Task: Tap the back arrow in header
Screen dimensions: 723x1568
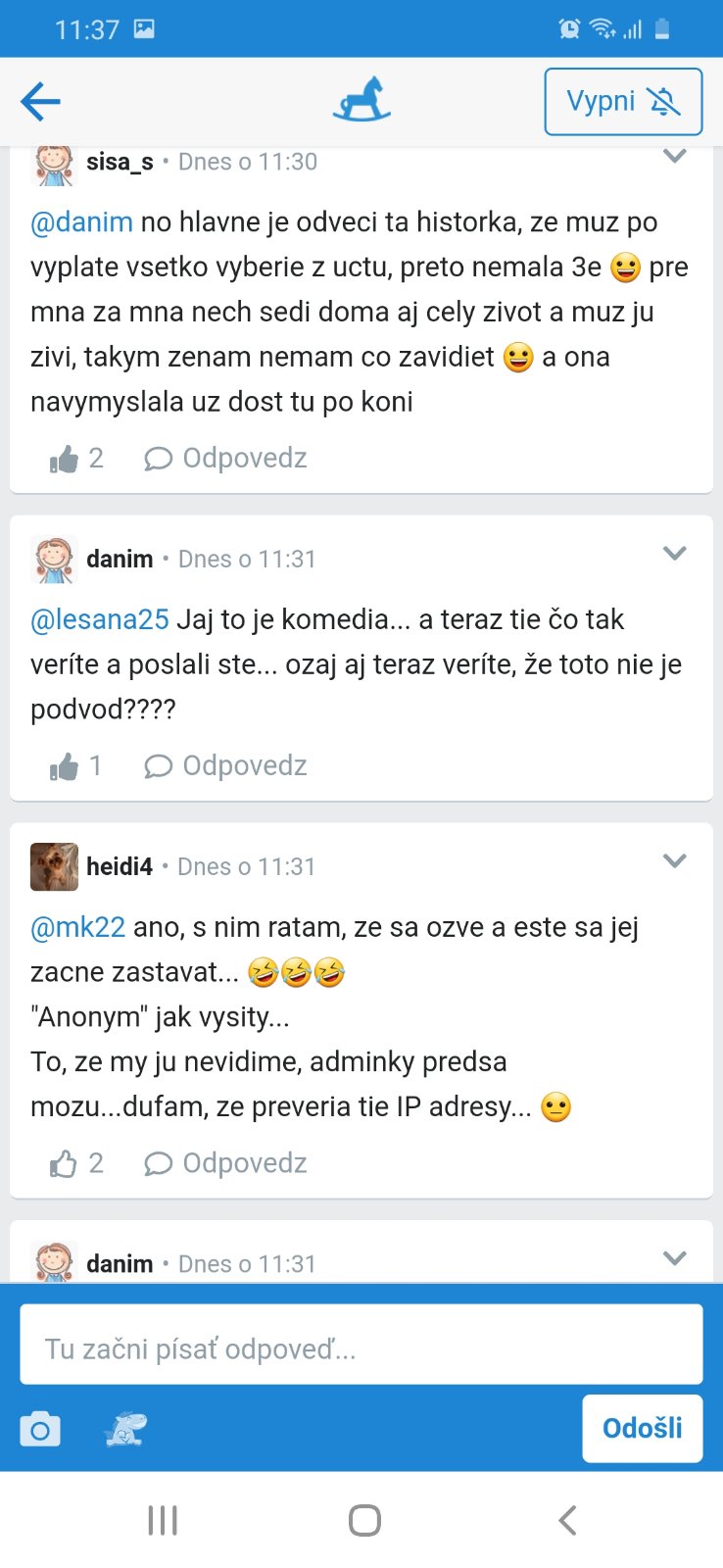Action: [40, 101]
